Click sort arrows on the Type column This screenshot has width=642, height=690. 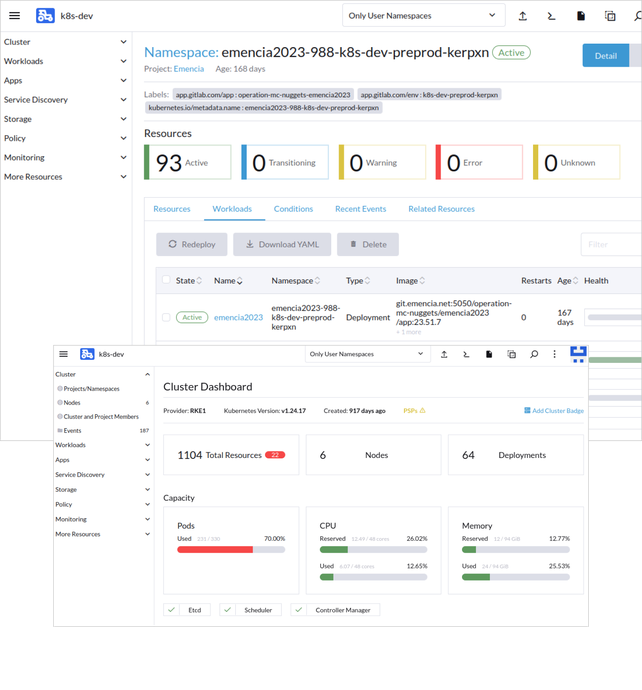(368, 281)
